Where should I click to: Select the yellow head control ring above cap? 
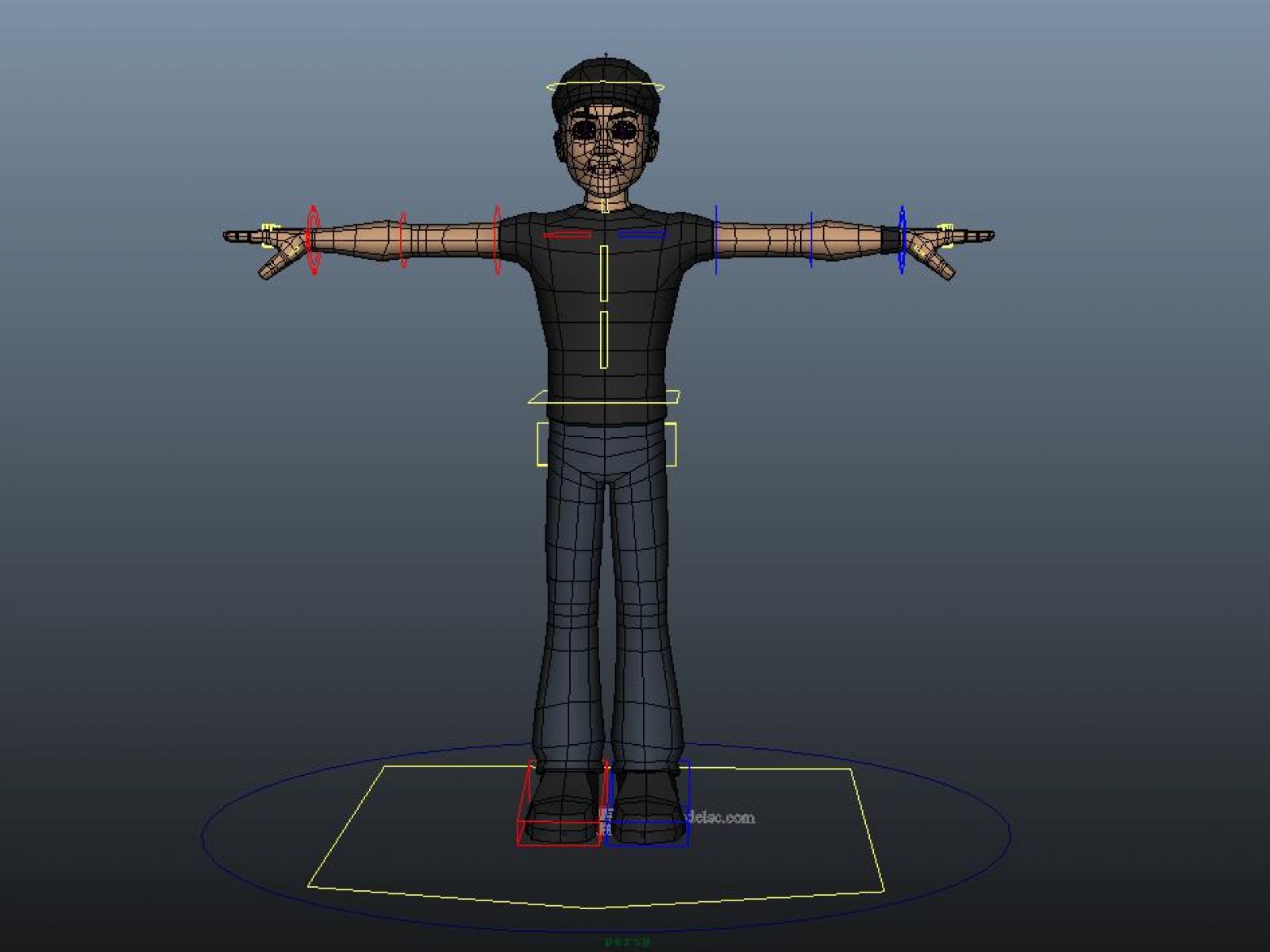606,86
